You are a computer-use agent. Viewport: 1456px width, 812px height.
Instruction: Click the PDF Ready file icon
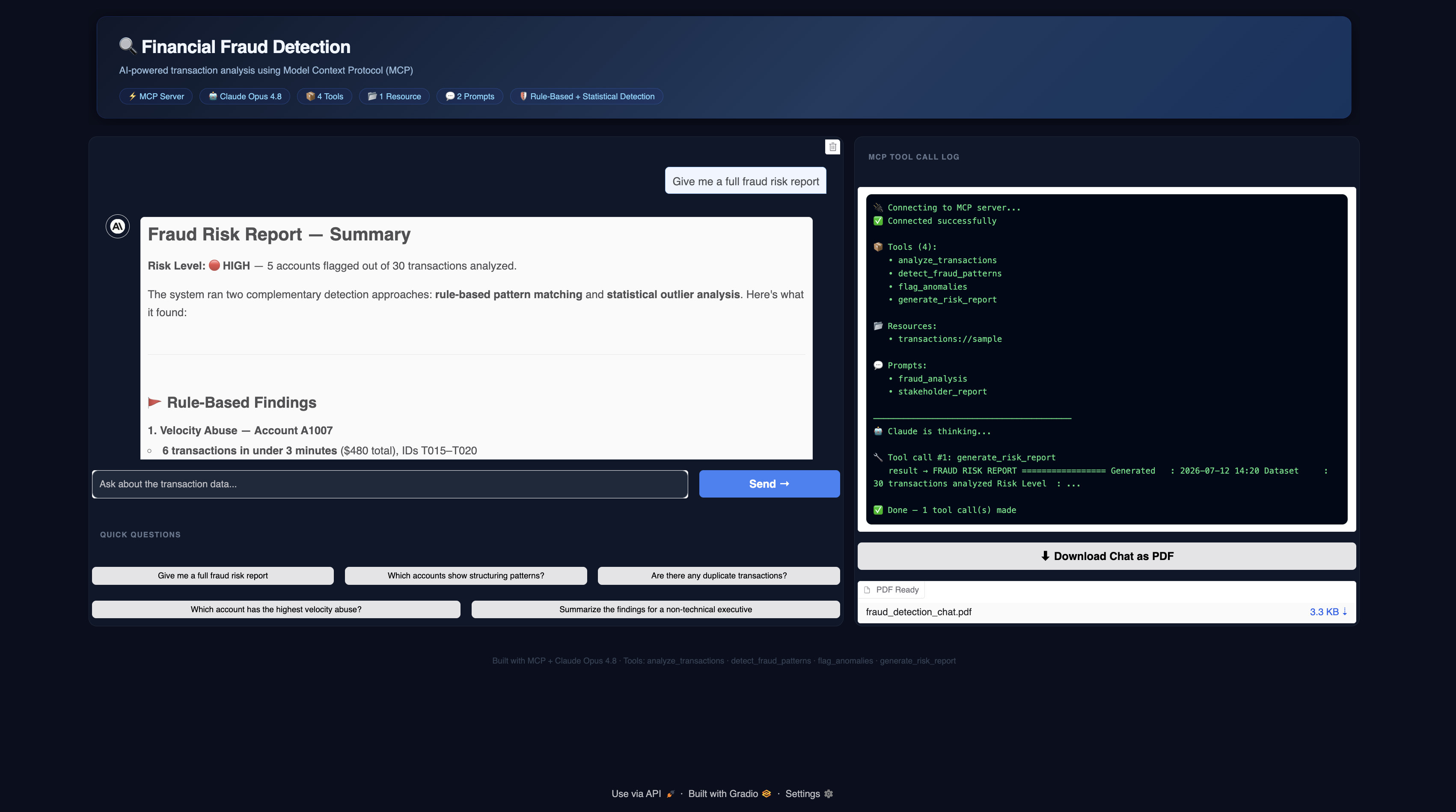pyautogui.click(x=867, y=590)
